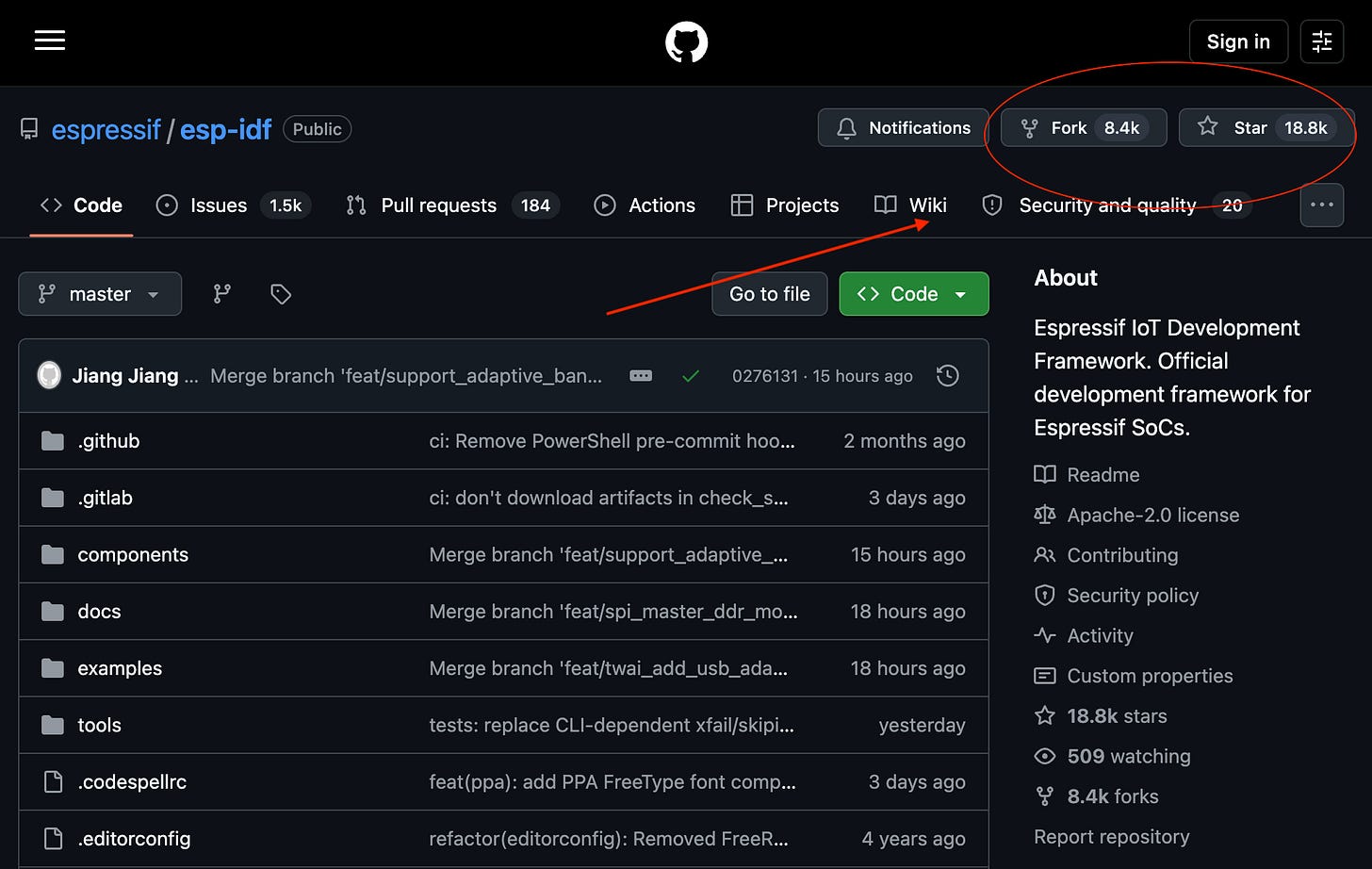Click Jiang Jiang's avatar

pyautogui.click(x=49, y=375)
